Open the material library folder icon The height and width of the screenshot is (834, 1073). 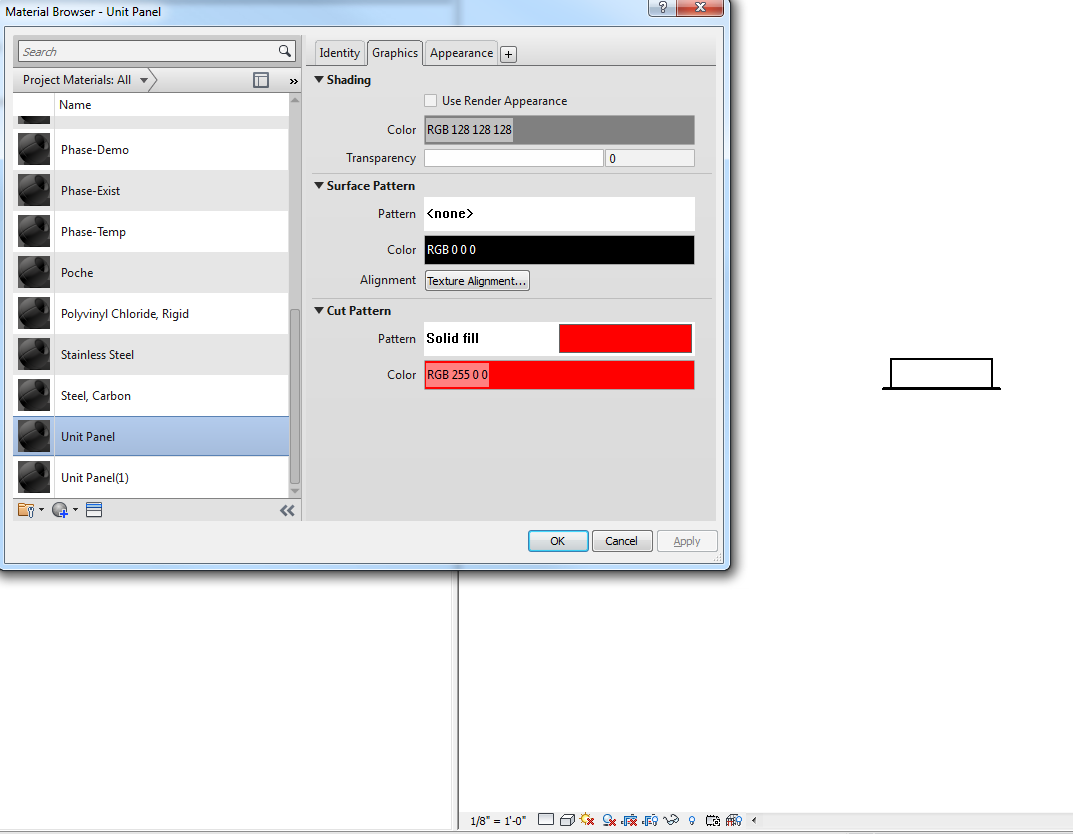pos(26,510)
